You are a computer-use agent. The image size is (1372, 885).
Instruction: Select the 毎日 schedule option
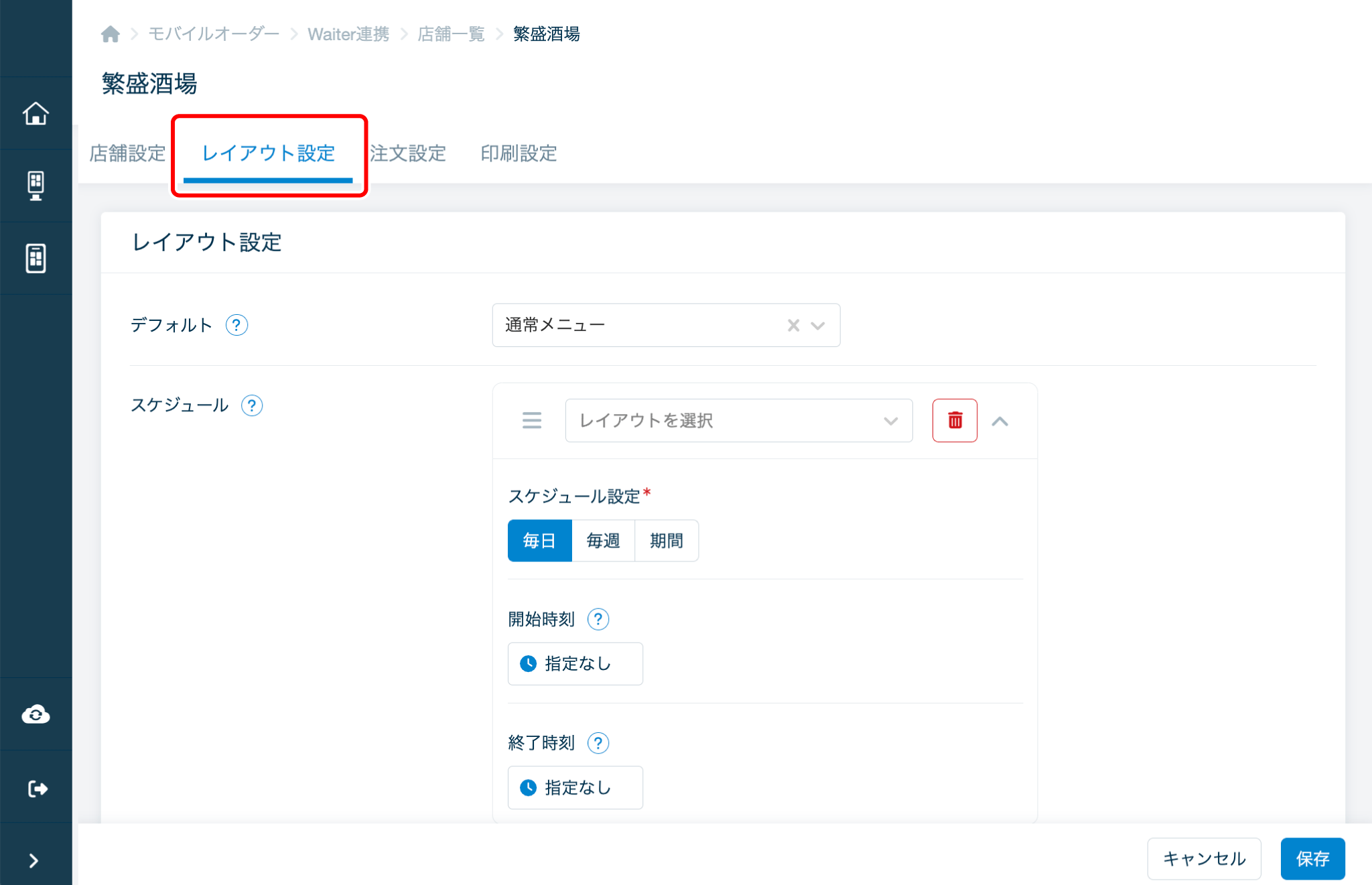click(539, 541)
